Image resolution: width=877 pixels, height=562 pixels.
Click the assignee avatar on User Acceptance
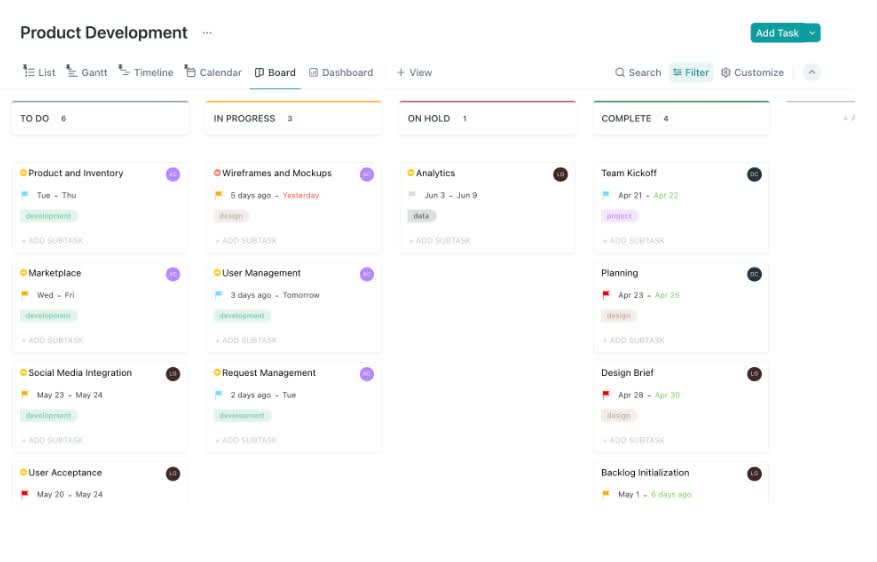click(173, 474)
